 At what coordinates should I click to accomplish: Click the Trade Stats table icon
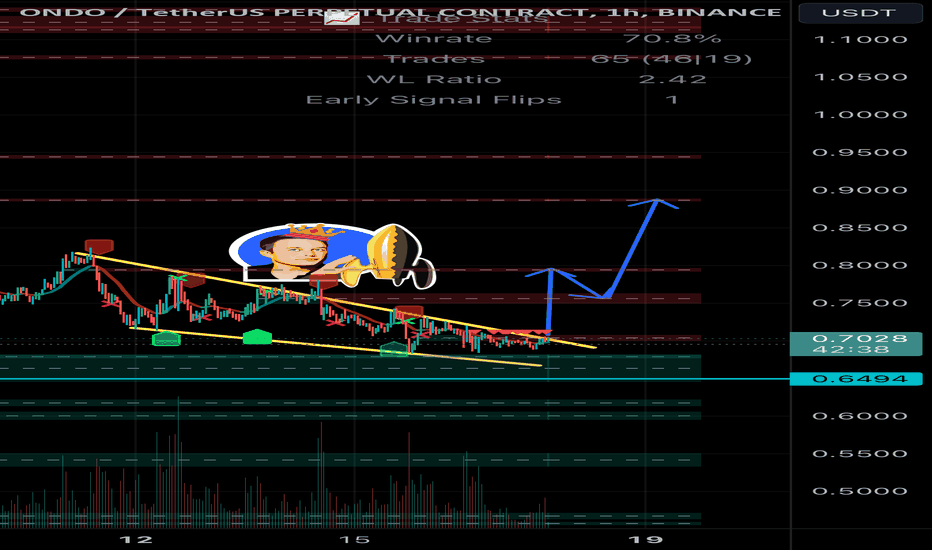point(341,17)
